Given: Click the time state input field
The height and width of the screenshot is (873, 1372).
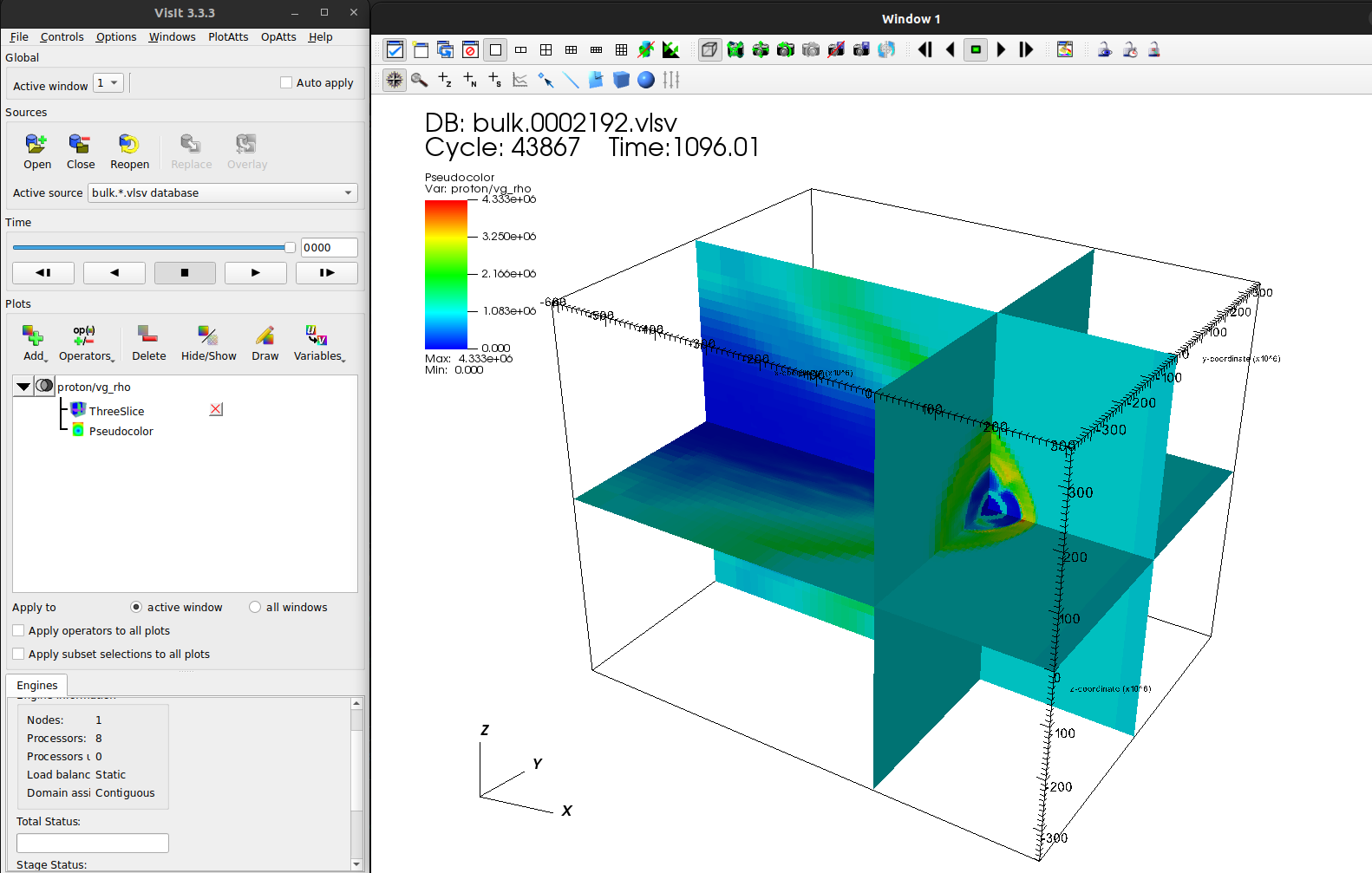Looking at the screenshot, I should [x=328, y=248].
